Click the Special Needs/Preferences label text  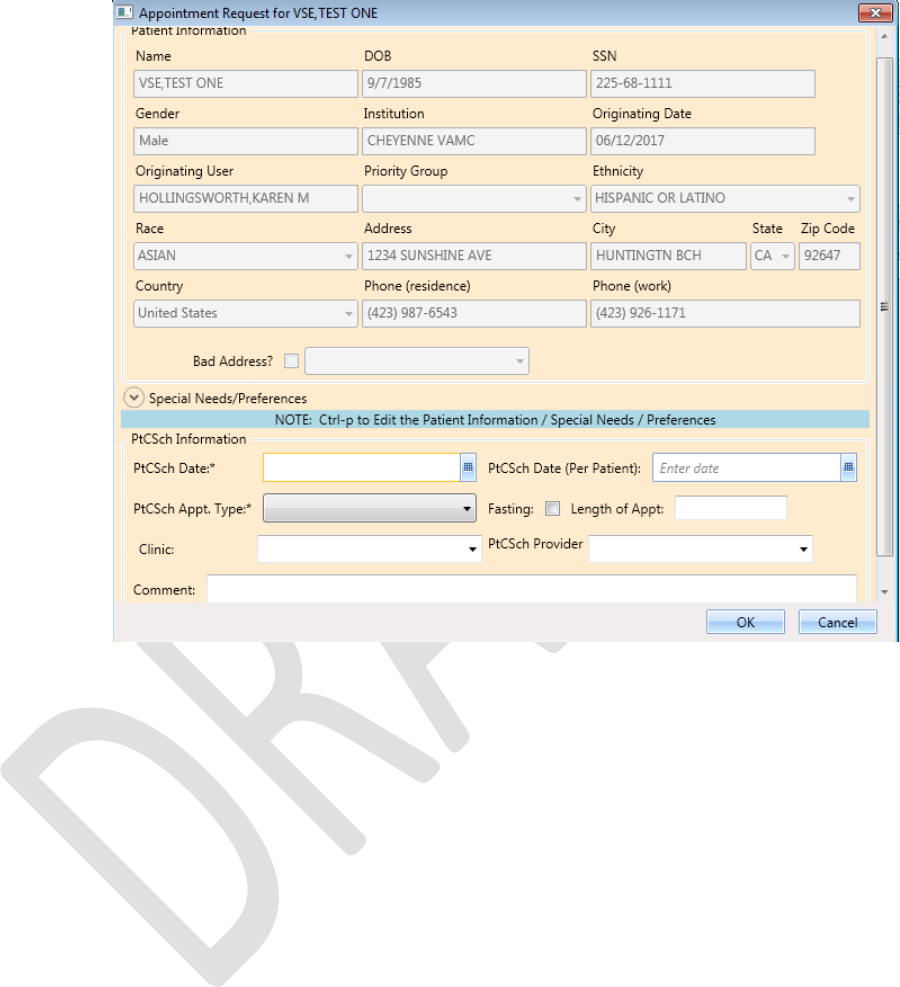coord(228,398)
